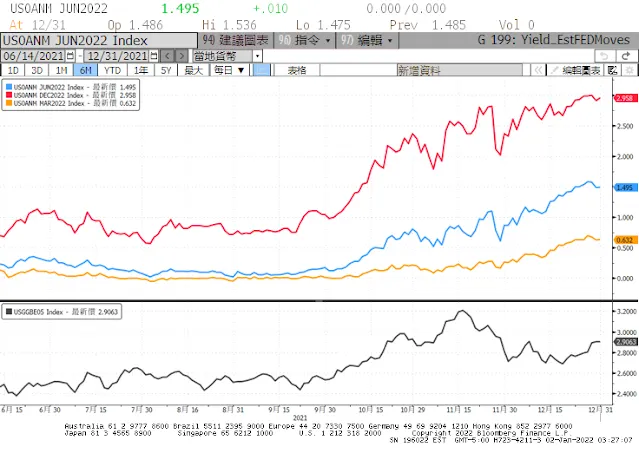Click the export chart icon beside 編輯圖表
Screen dimensions: 639x460
[x=613, y=70]
